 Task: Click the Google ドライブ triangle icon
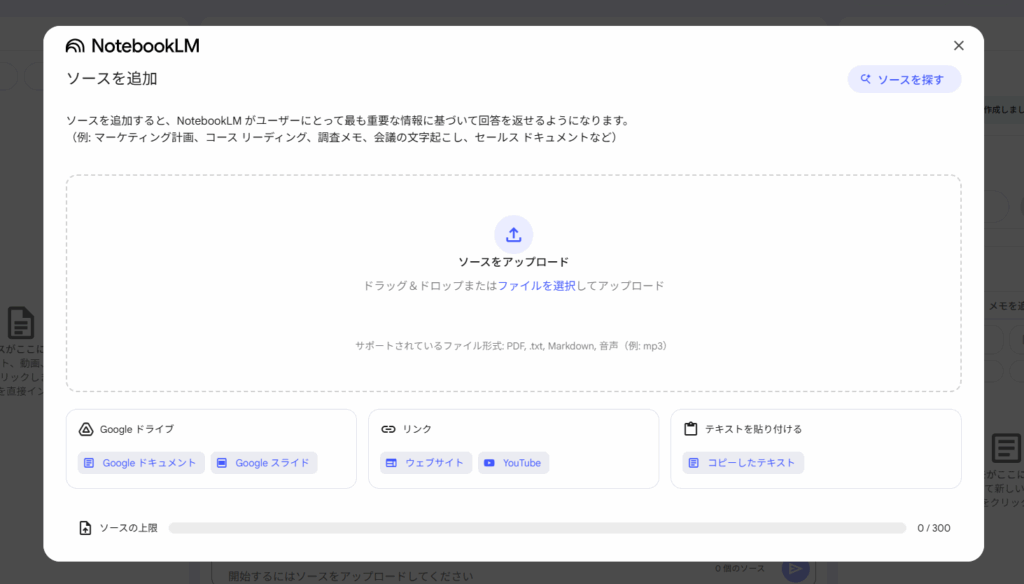point(86,429)
